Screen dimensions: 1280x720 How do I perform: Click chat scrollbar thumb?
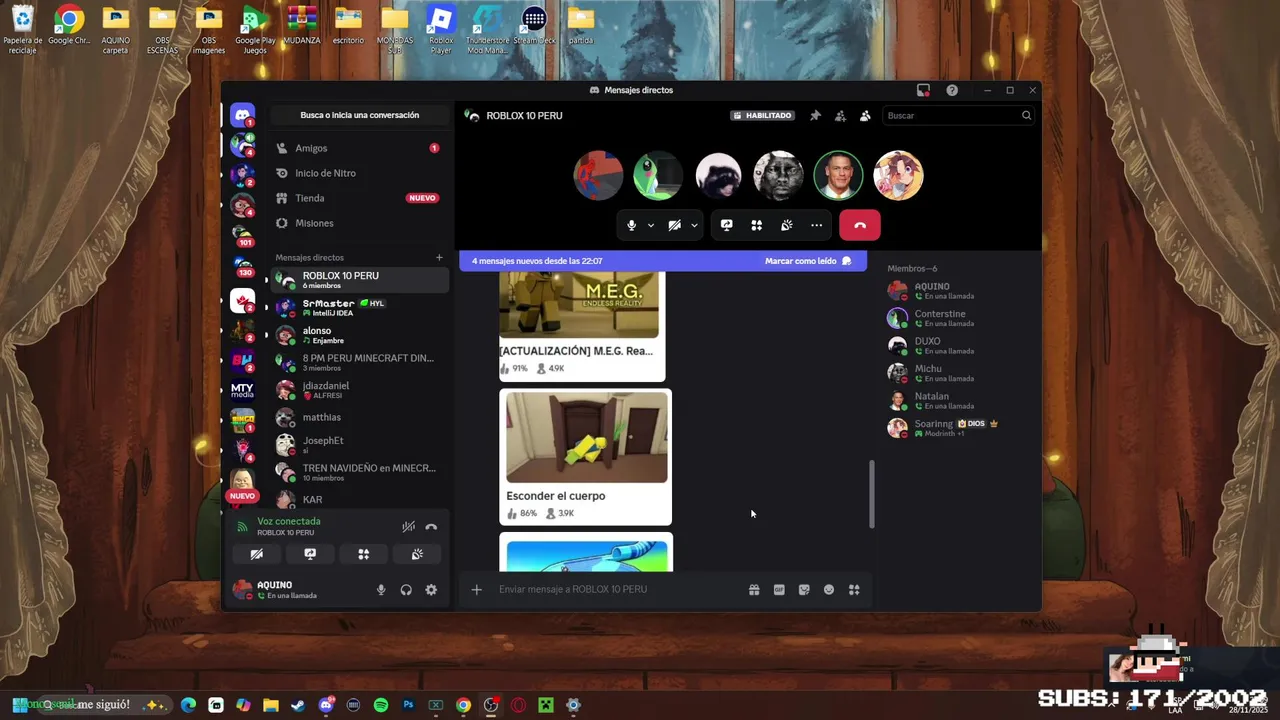[x=871, y=494]
